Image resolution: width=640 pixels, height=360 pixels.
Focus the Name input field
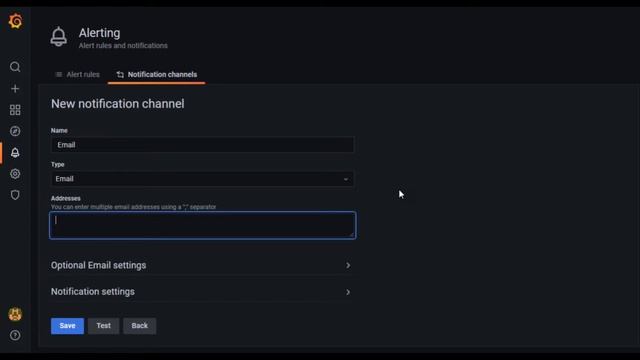coord(202,145)
